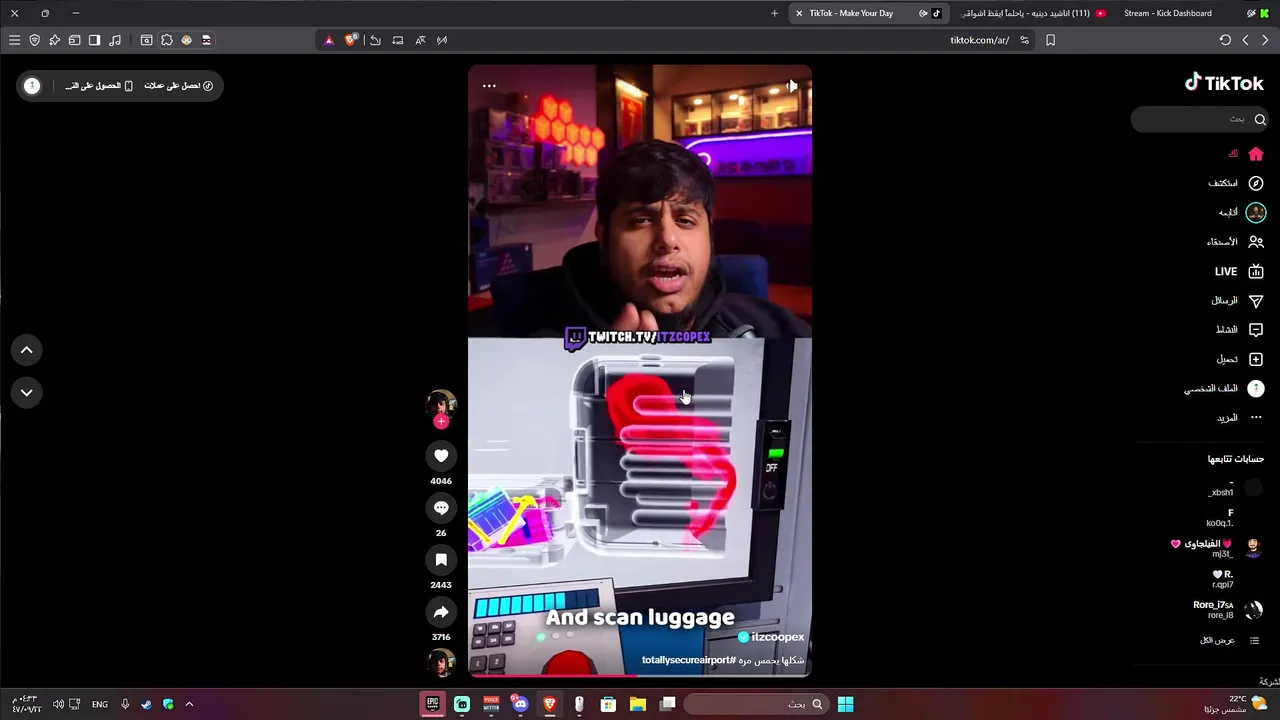
Task: Switch to YouTube tab اناشيد دينيه
Action: [1034, 13]
